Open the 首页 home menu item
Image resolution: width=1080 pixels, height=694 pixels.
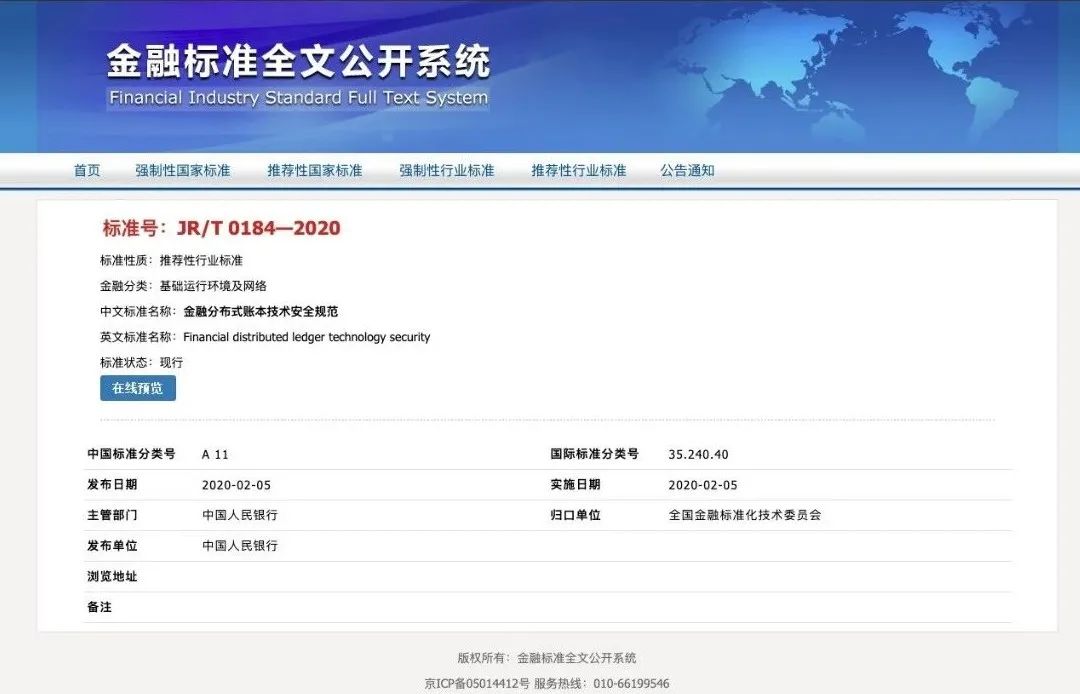[88, 170]
